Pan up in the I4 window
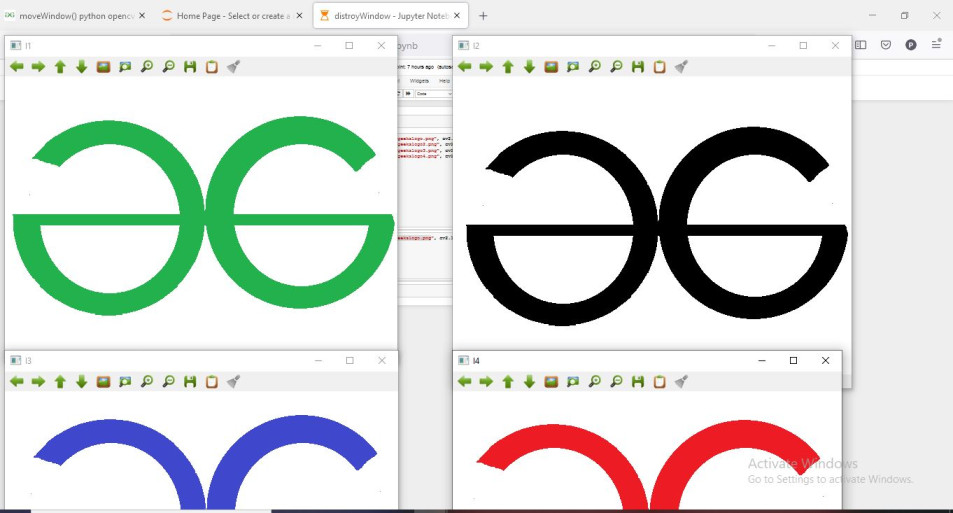The height and width of the screenshot is (513, 953). (508, 382)
